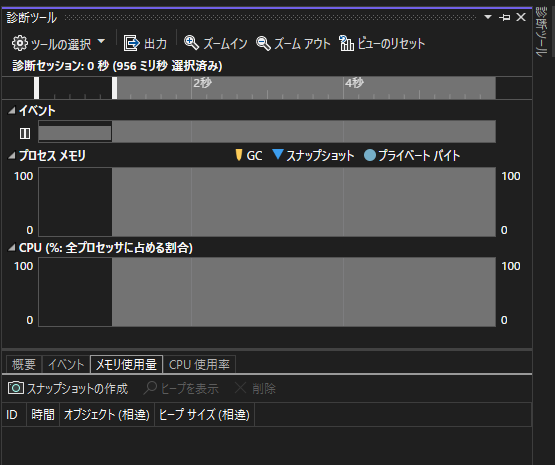This screenshot has width=555, height=465.
Task: Collapse the CPU graph section
Action: click(12, 247)
